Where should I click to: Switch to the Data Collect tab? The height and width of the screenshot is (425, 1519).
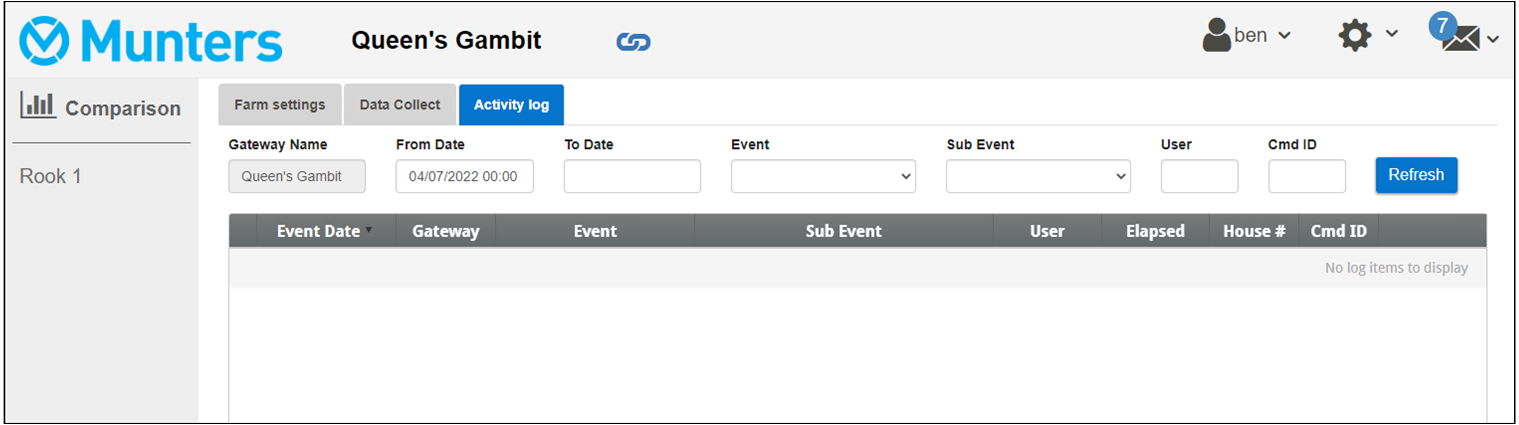click(400, 105)
